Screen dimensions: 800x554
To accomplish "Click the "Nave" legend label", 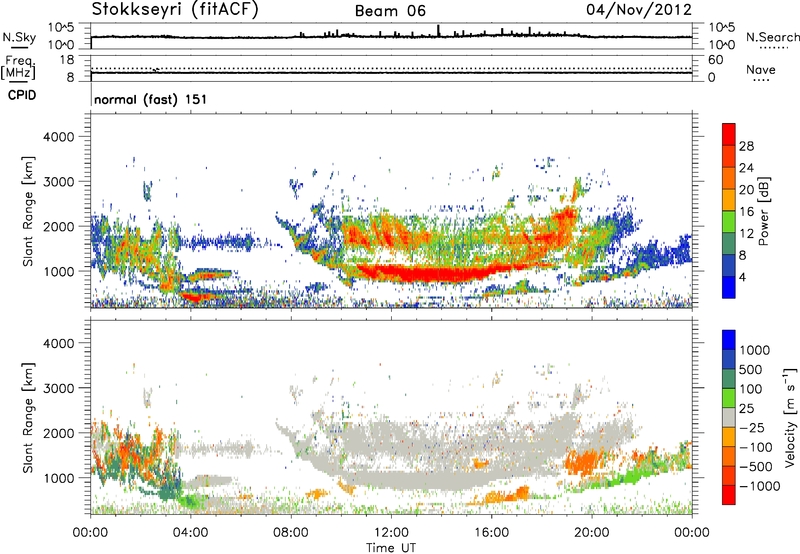I will (761, 69).
